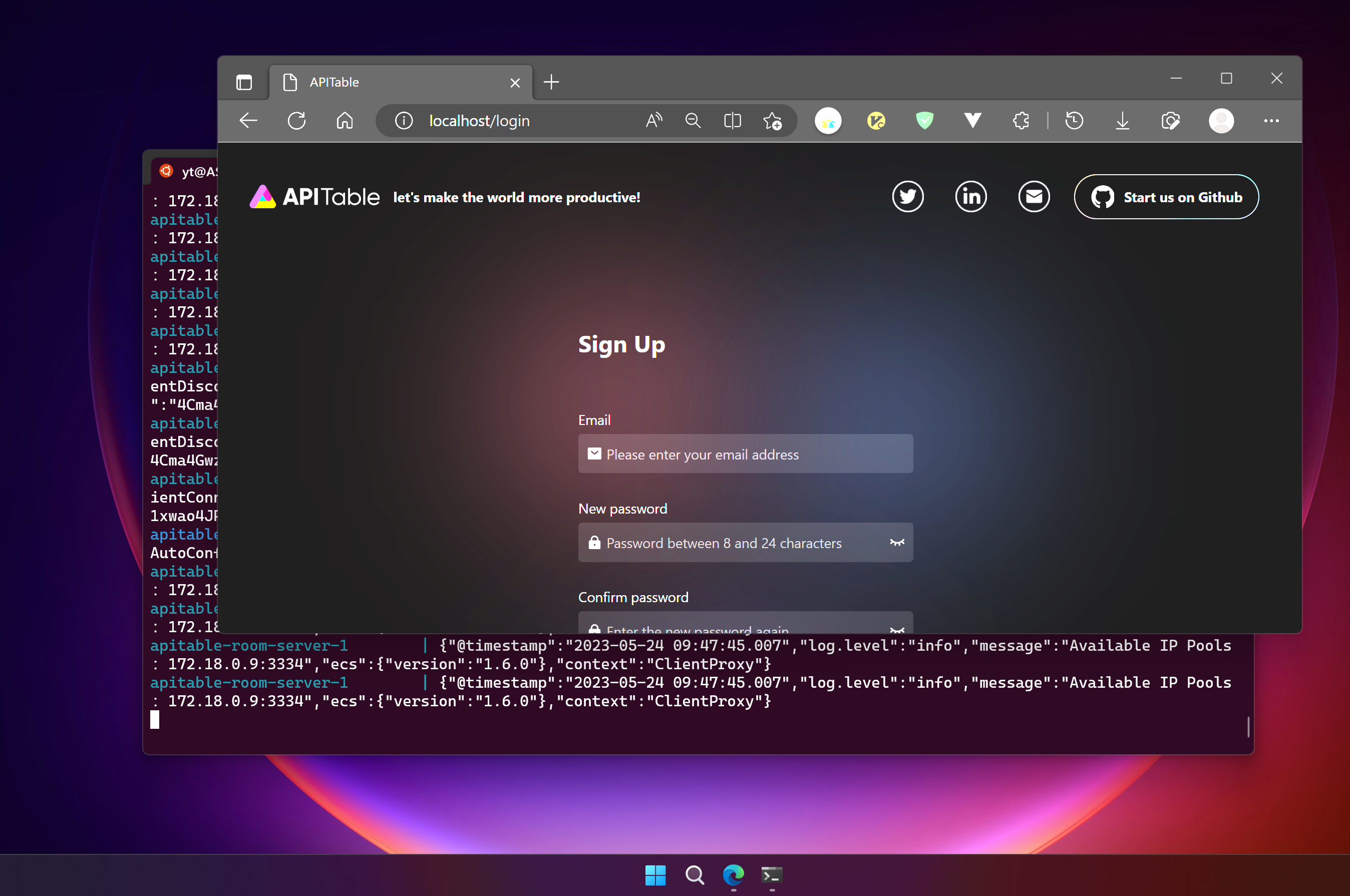Open Edge Settings and more menu
The height and width of the screenshot is (896, 1350).
pyautogui.click(x=1271, y=121)
